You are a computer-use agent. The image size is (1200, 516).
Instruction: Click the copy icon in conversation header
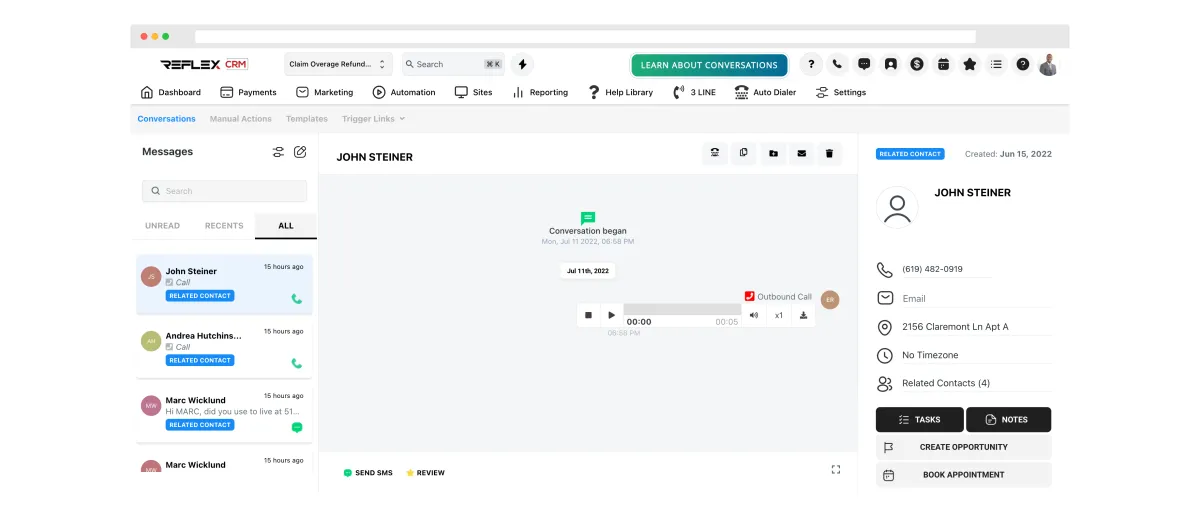743,153
